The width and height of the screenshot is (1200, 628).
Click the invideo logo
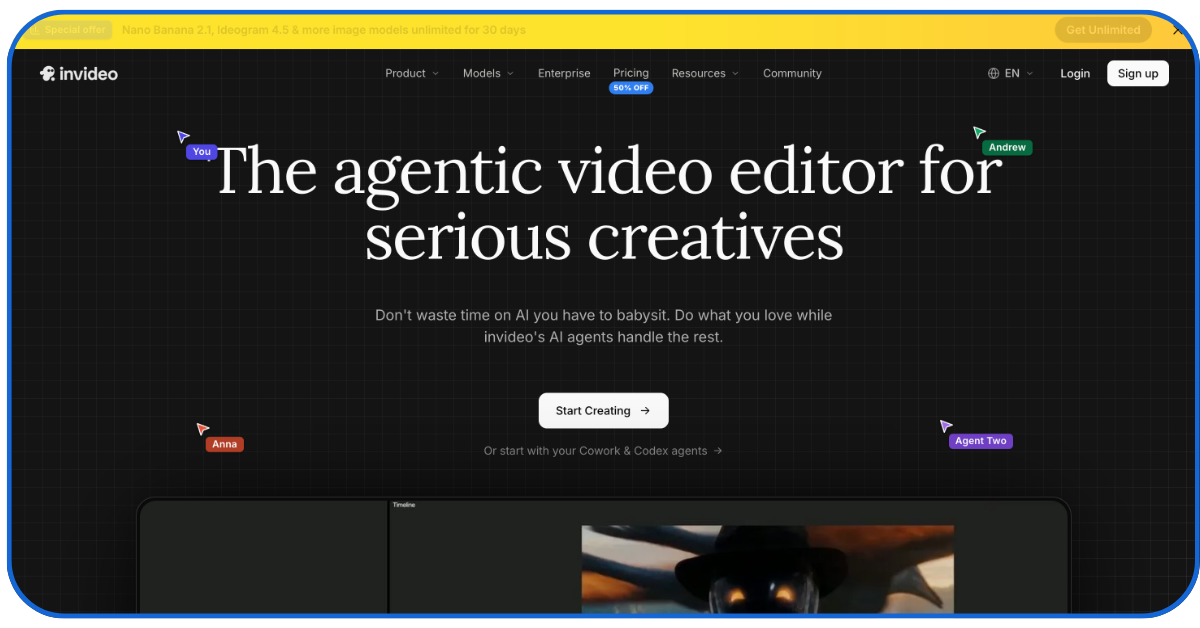[79, 74]
